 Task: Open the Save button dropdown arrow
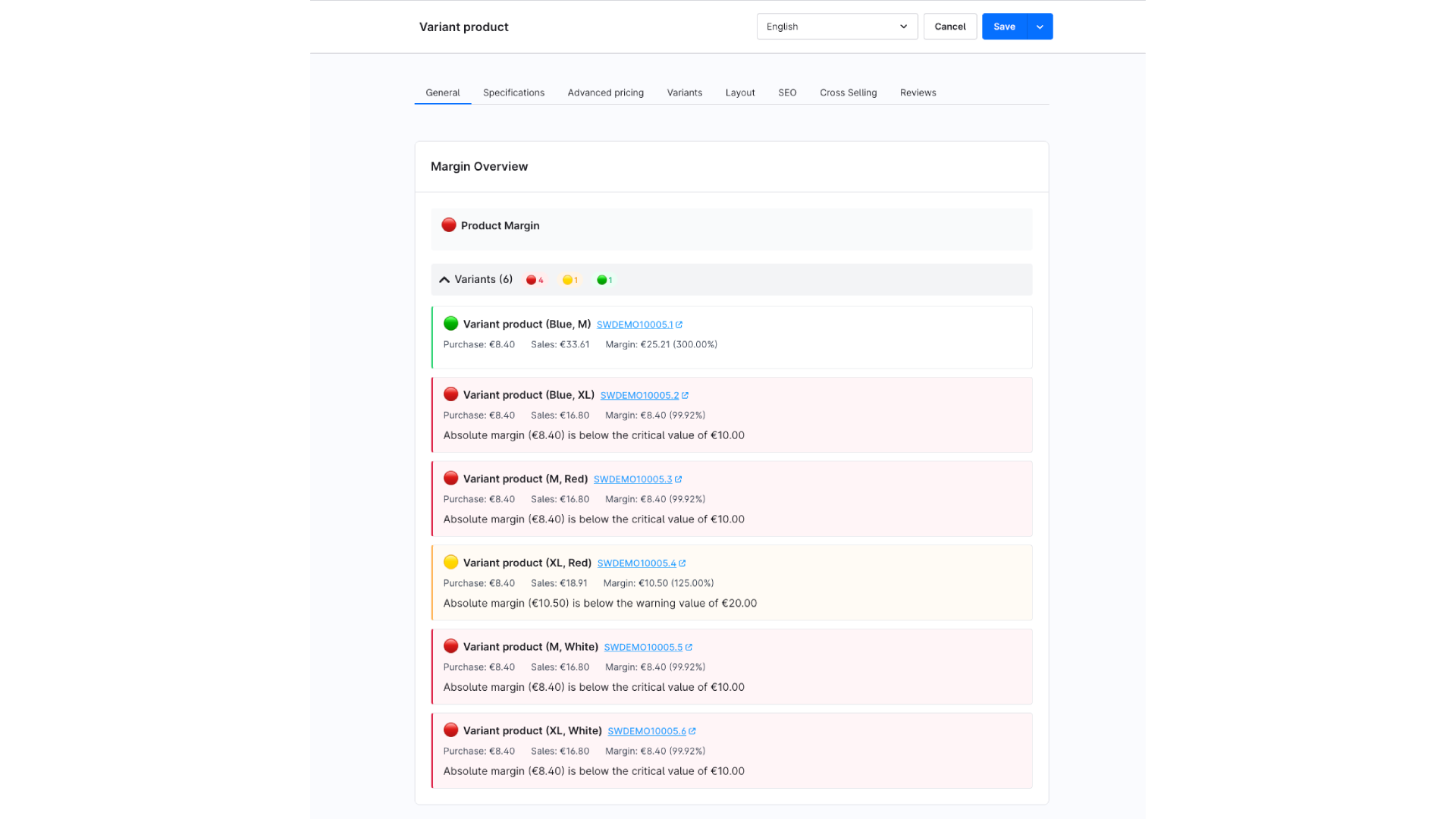(1040, 27)
